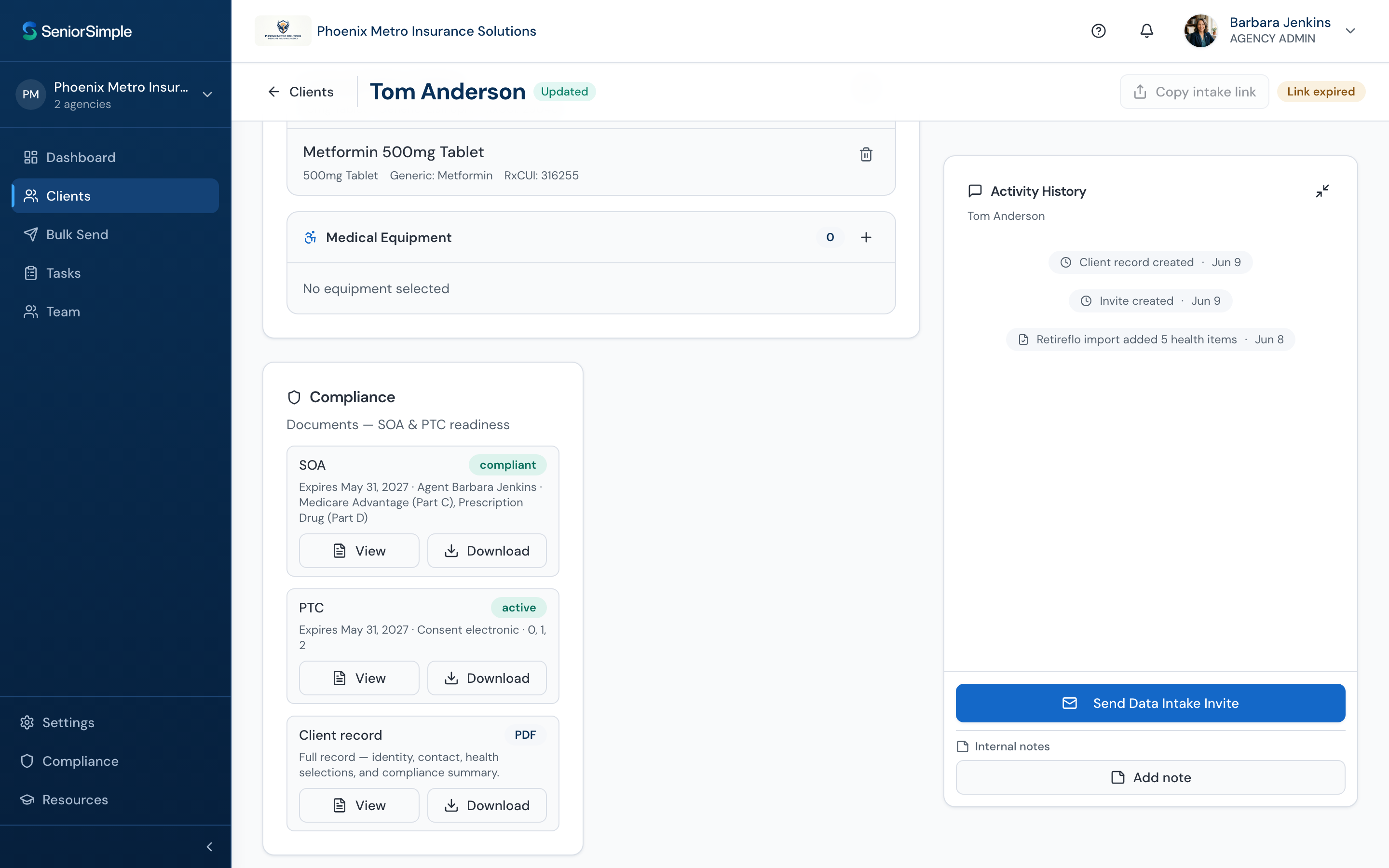Click the Add note button
The height and width of the screenshot is (868, 1389).
click(x=1150, y=777)
